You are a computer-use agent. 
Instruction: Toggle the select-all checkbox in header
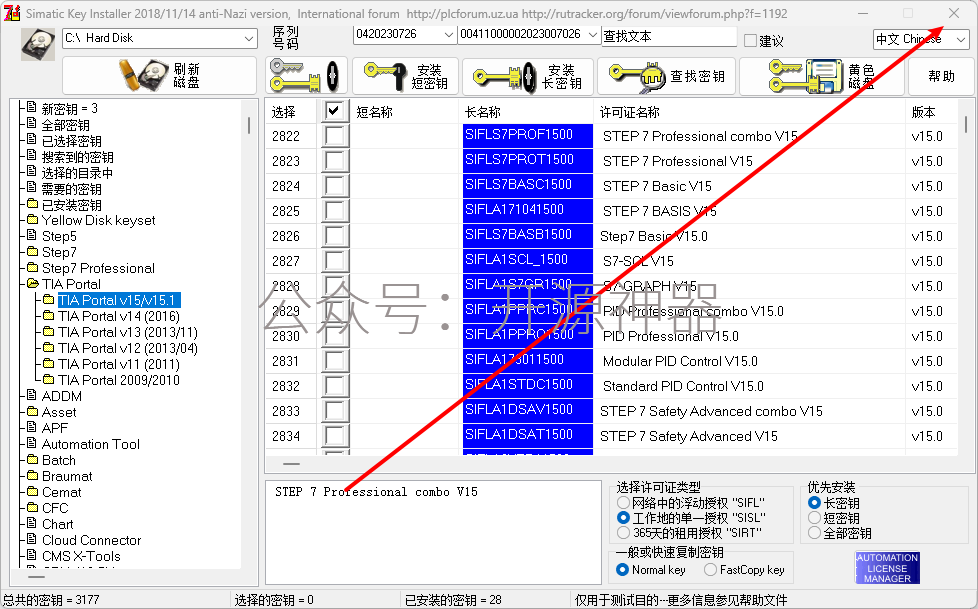(x=334, y=111)
